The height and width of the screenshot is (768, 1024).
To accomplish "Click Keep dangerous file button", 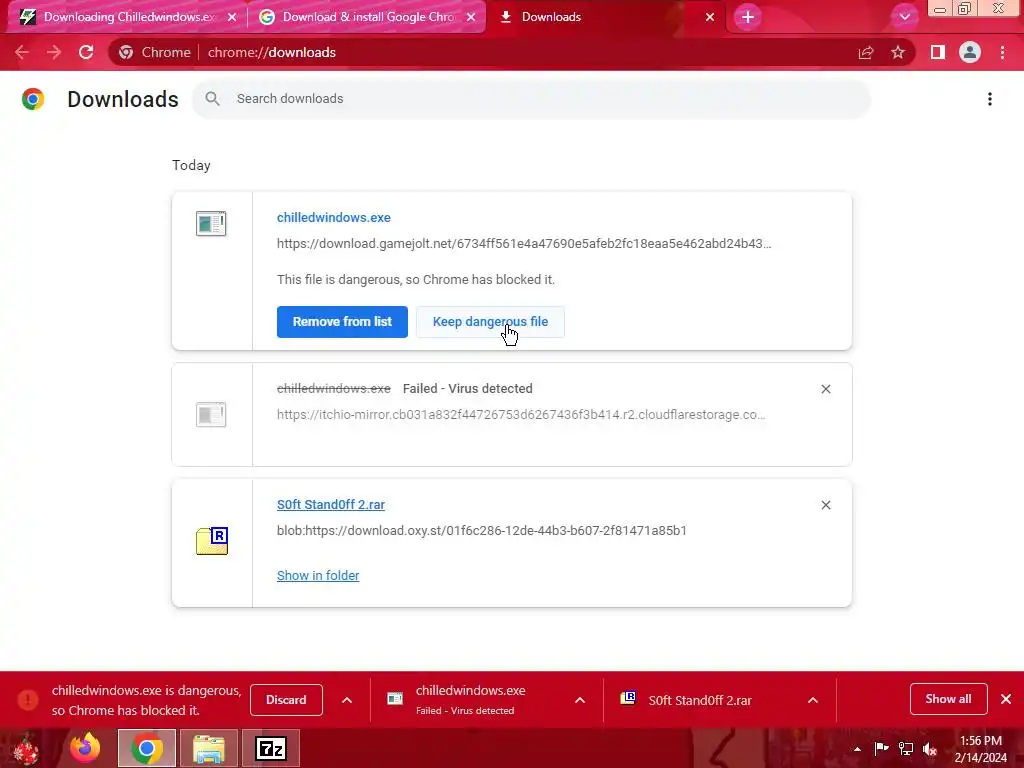I will [x=490, y=322].
